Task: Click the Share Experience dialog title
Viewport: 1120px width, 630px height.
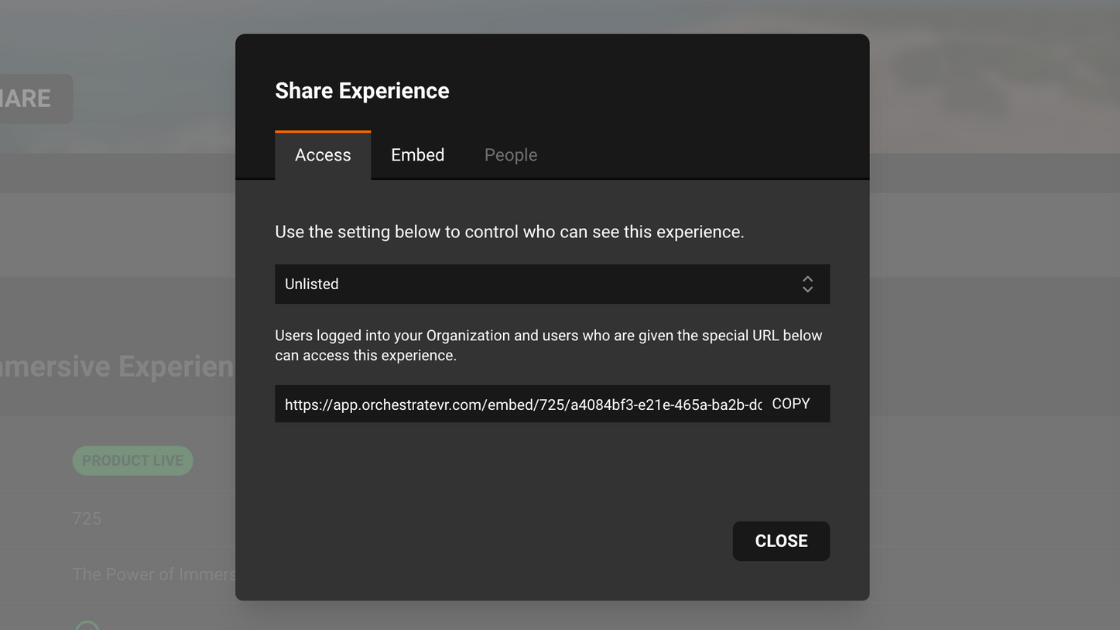Action: tap(362, 91)
